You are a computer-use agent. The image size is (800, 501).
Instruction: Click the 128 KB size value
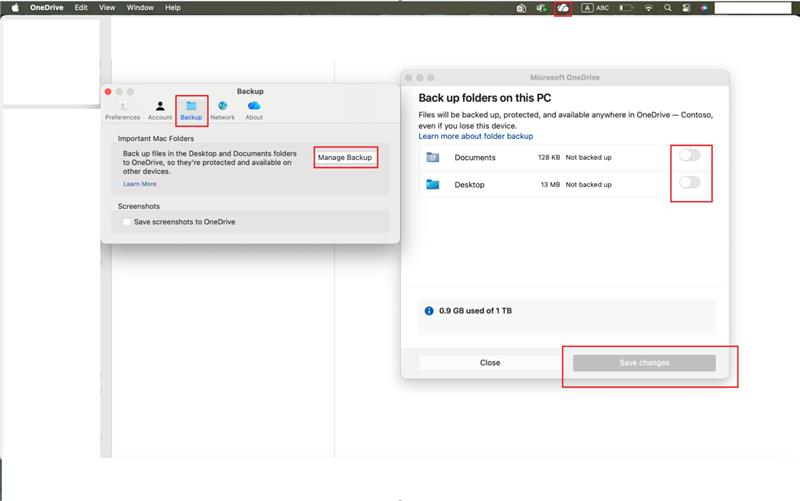point(549,158)
